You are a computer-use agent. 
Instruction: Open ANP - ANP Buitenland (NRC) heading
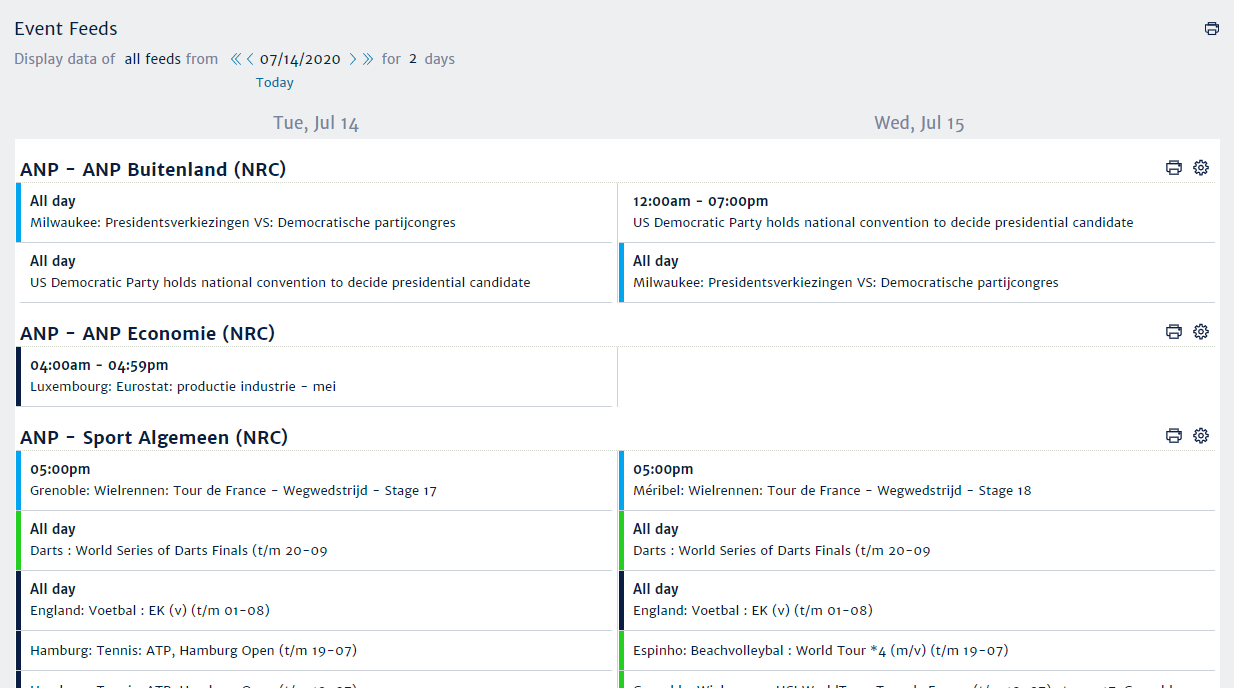point(153,170)
